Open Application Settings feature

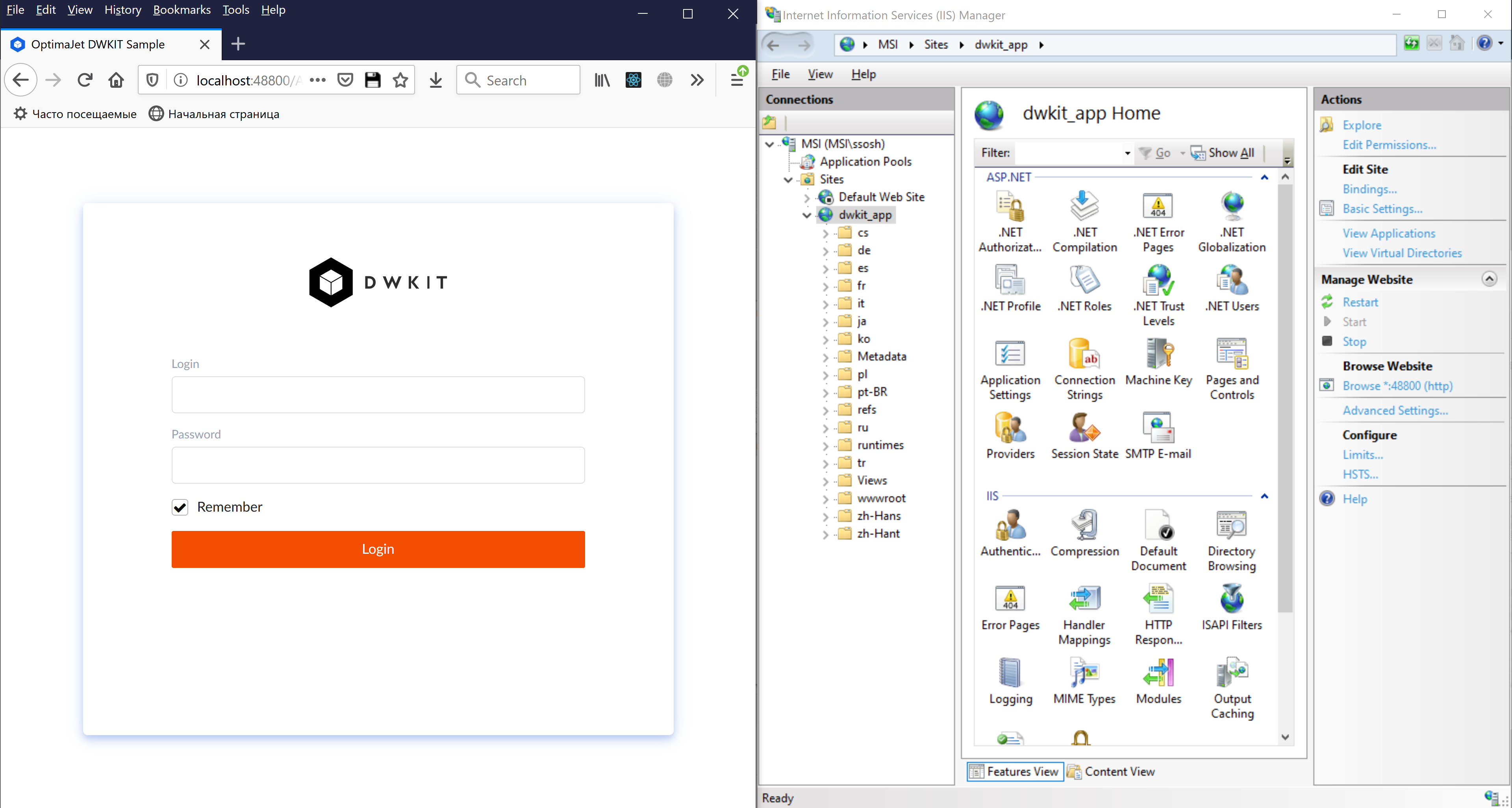(x=1010, y=370)
